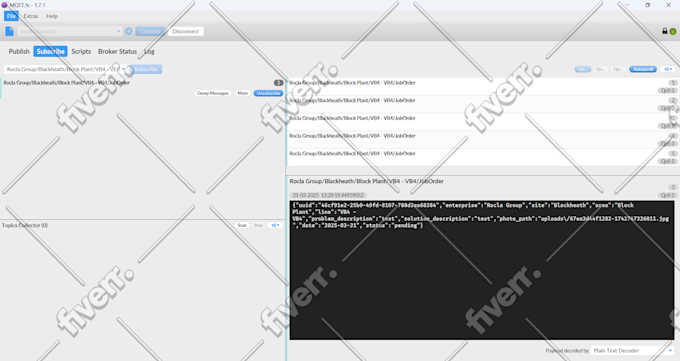Click Dump Messages button

click(212, 93)
